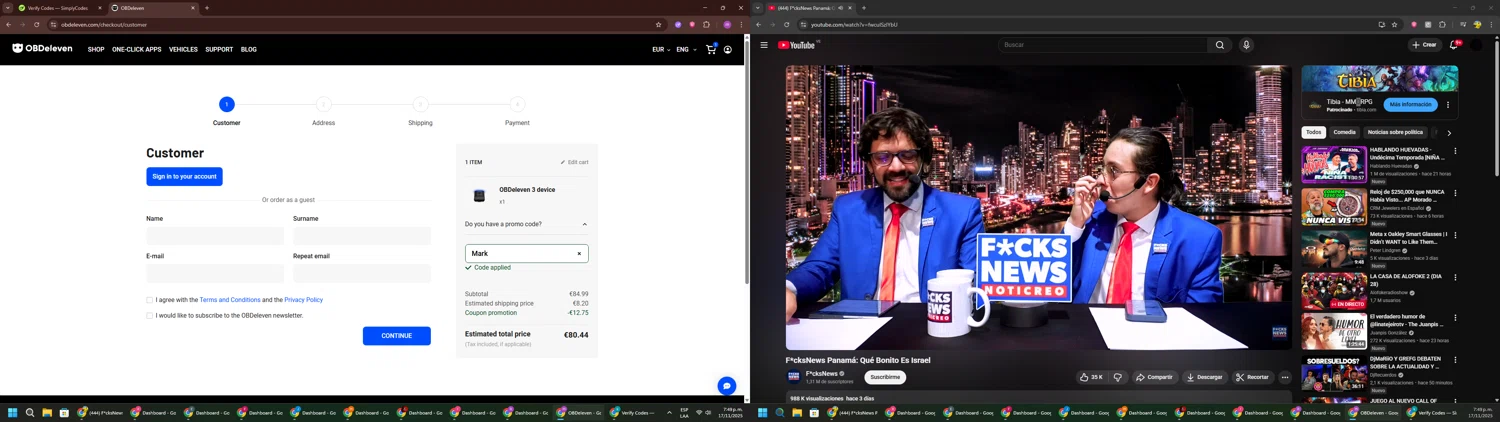
Task: Click Sign in to your account
Action: click(x=184, y=177)
